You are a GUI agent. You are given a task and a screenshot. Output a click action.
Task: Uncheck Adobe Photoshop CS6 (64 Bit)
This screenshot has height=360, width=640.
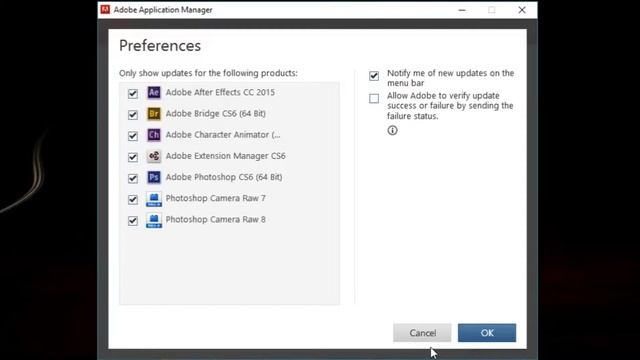(x=133, y=178)
